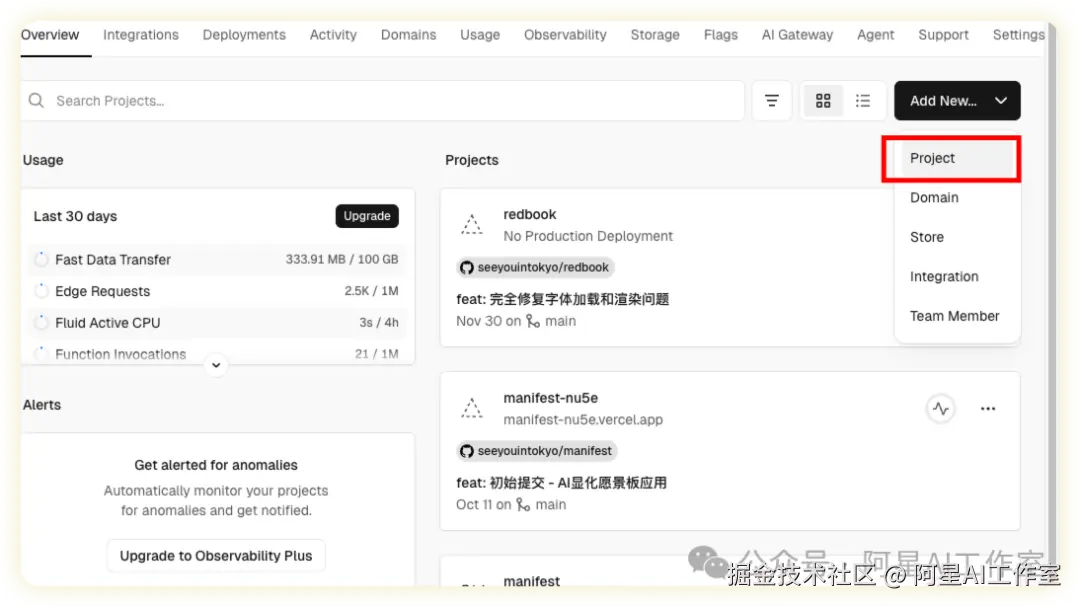Open the Fast Data Transfer usage row

pyautogui.click(x=217, y=260)
